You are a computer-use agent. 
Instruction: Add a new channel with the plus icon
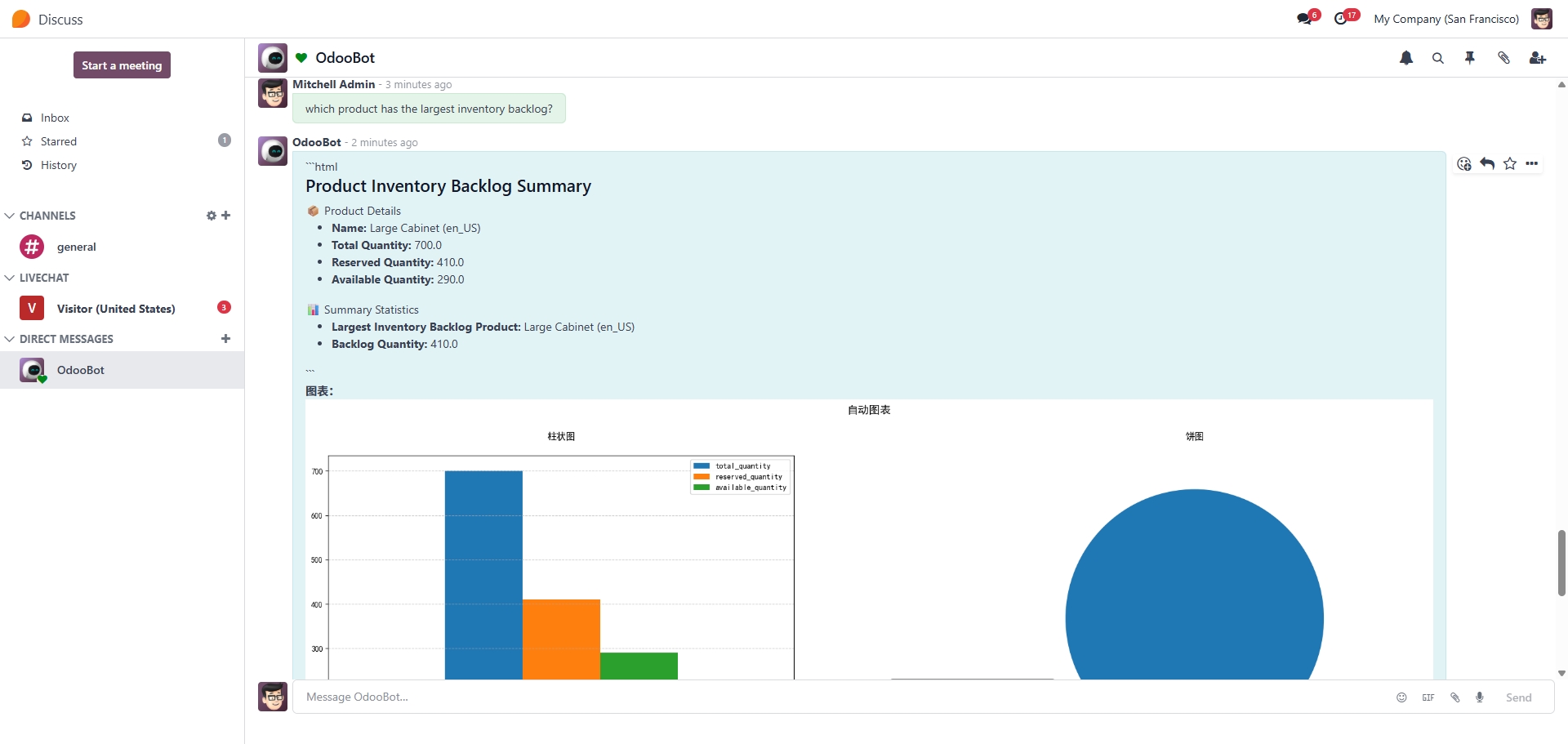[226, 216]
